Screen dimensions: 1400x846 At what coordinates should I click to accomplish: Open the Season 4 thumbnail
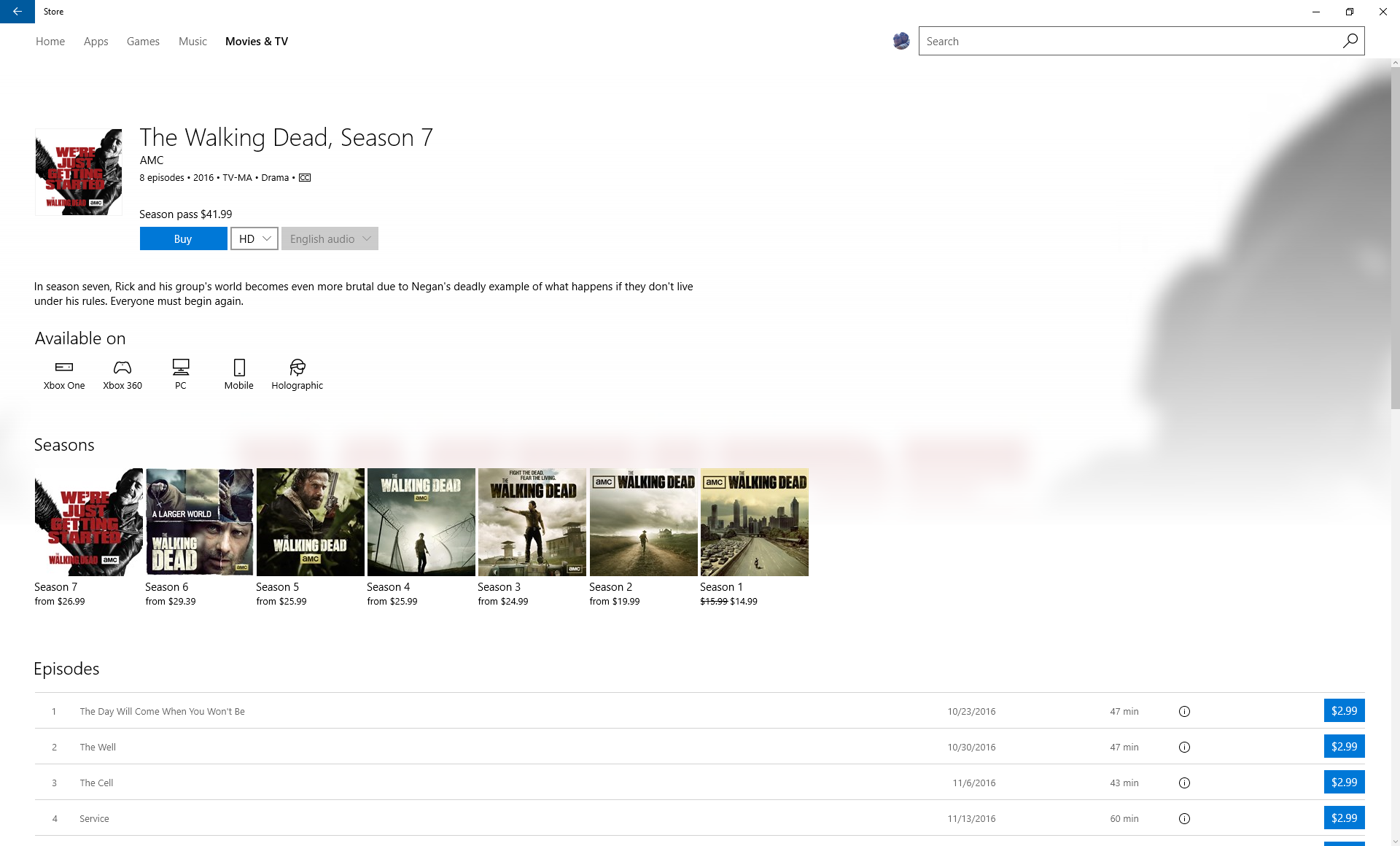421,522
